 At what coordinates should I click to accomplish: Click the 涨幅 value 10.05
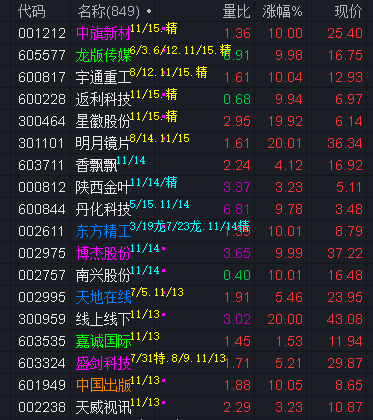[x=285, y=385]
